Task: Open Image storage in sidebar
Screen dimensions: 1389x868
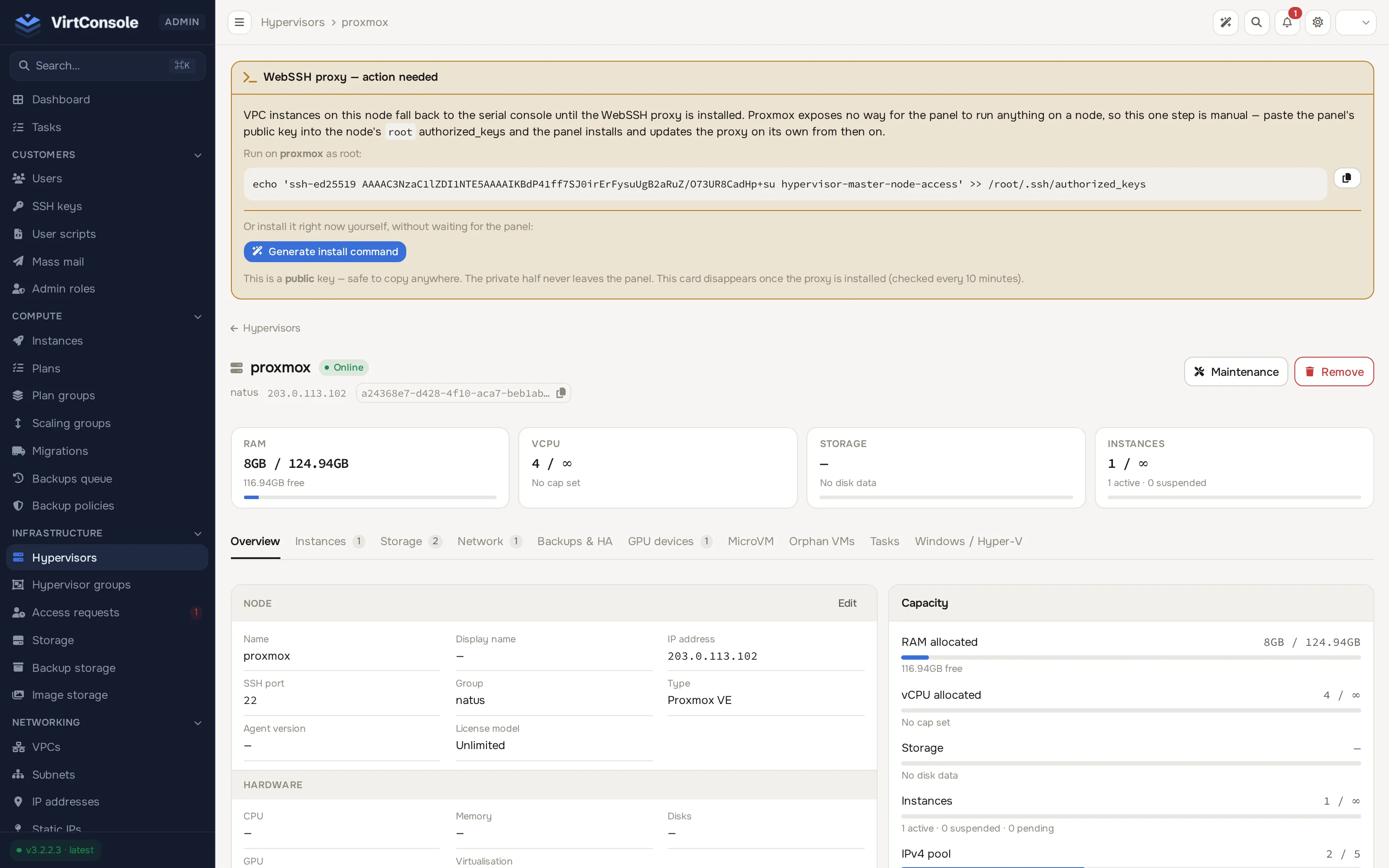Action: point(107,695)
